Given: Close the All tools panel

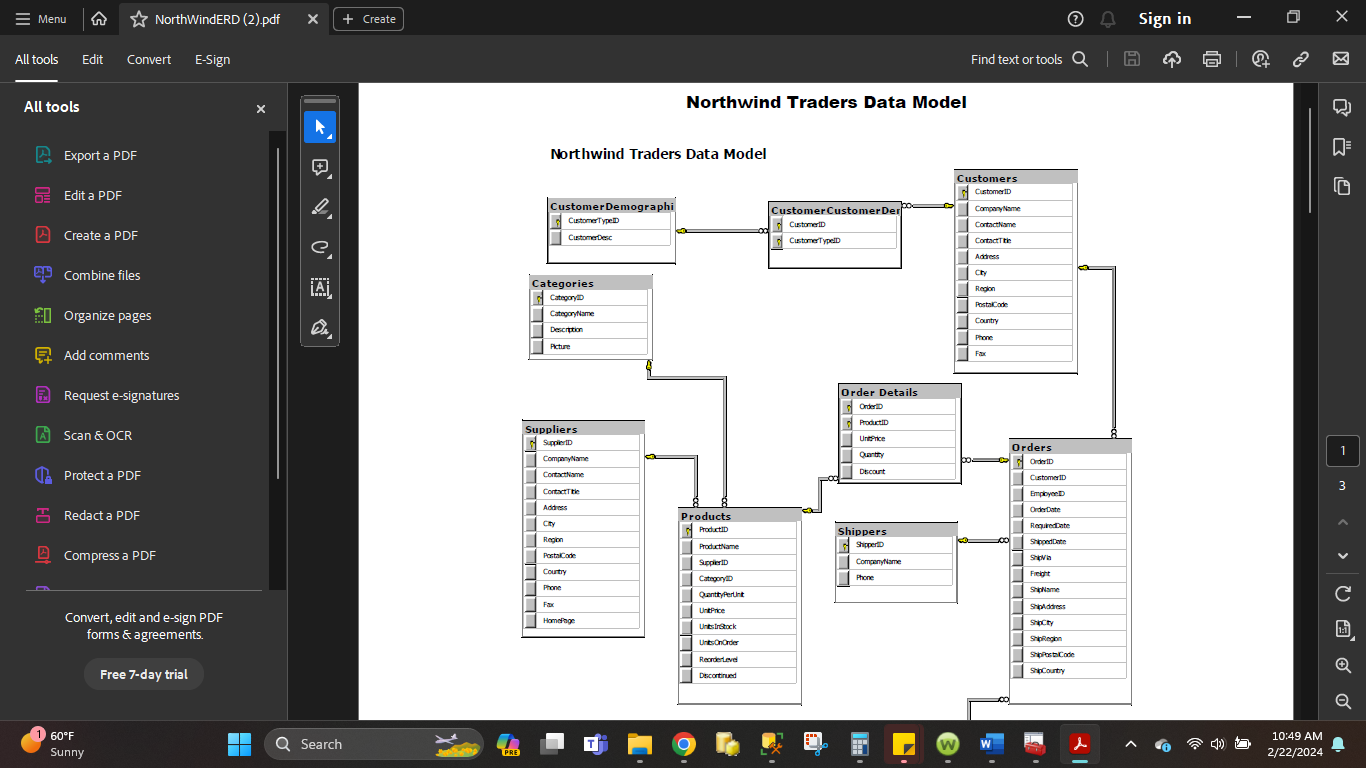Looking at the screenshot, I should click(x=261, y=108).
